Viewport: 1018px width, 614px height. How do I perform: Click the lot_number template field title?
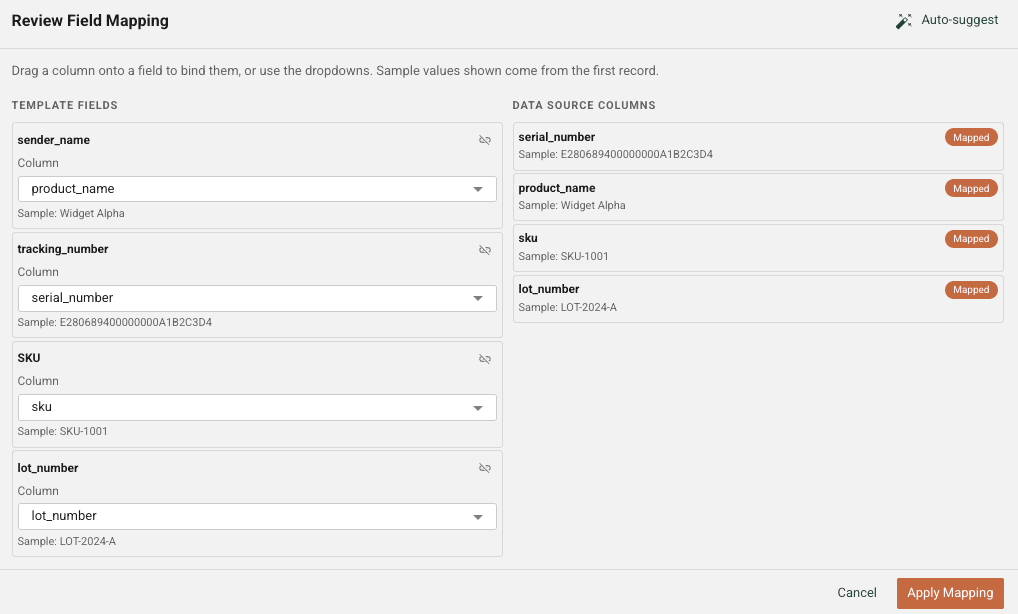(x=47, y=468)
